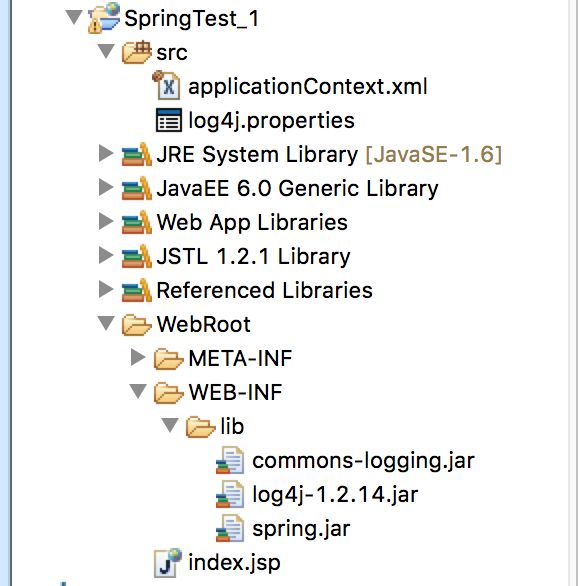Viewport: 578px width, 586px height.
Task: Select the Web App Libraries entry
Action: click(x=252, y=223)
